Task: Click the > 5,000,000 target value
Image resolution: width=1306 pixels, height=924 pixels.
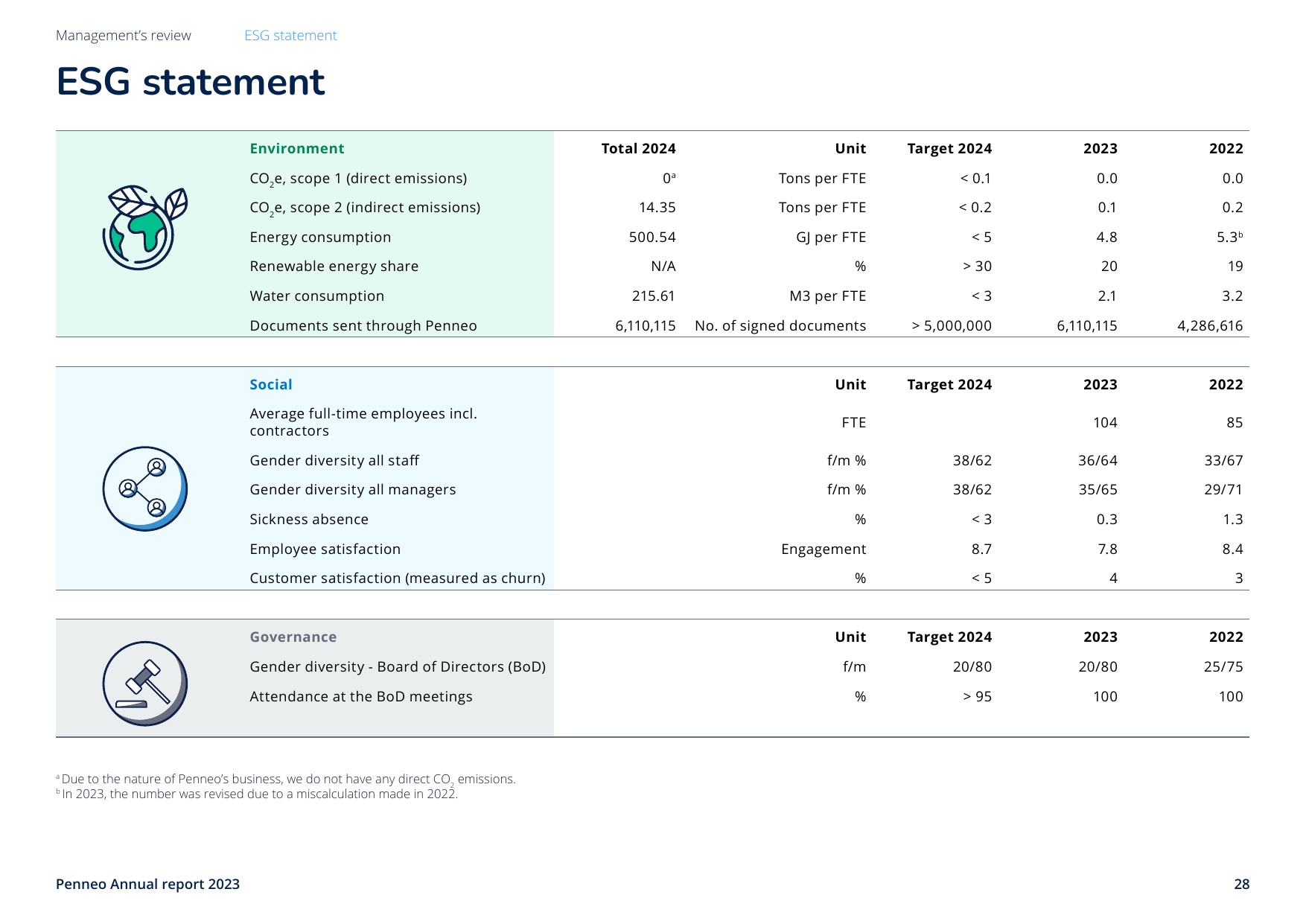Action: [952, 325]
